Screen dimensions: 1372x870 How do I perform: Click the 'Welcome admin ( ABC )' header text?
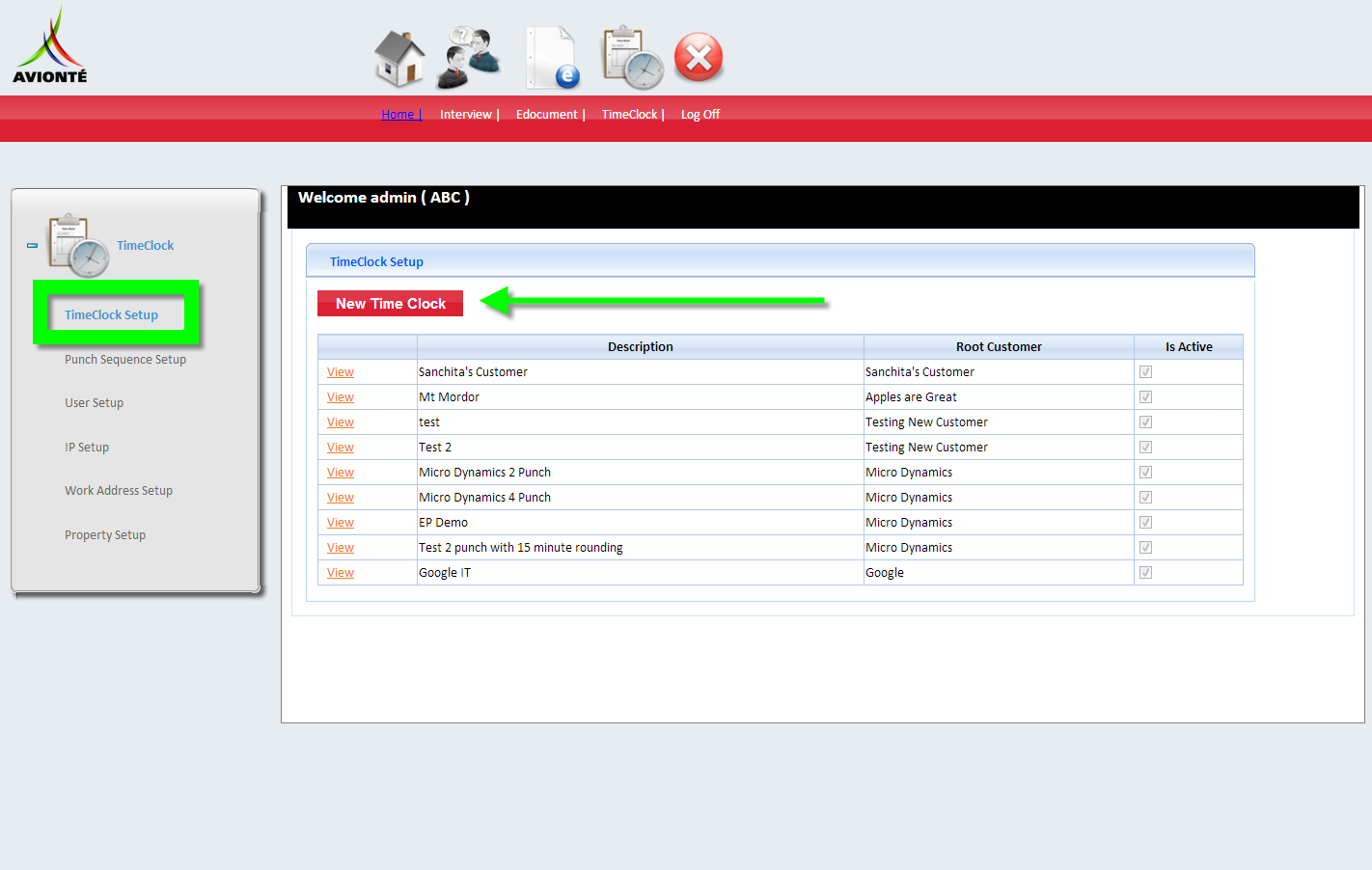(x=384, y=197)
